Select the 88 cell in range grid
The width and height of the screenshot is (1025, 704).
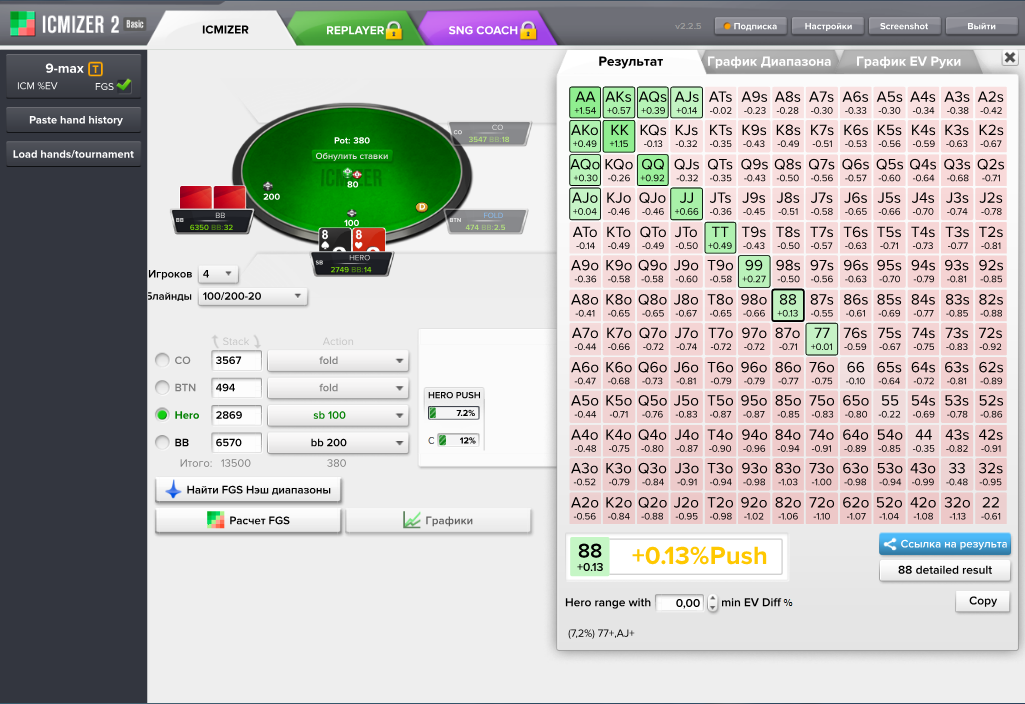pyautogui.click(x=788, y=305)
